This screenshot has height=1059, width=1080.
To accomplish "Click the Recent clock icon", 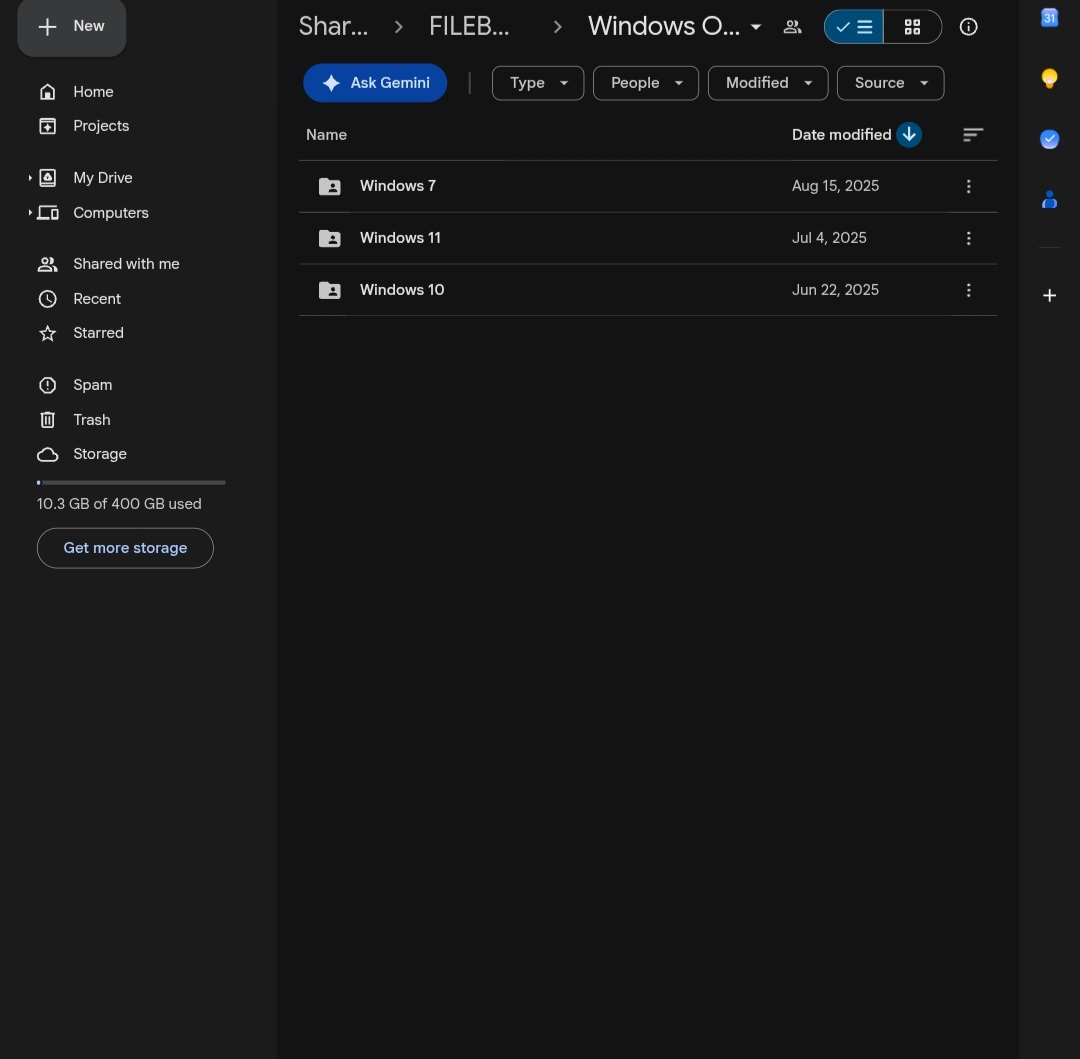I will coord(48,299).
